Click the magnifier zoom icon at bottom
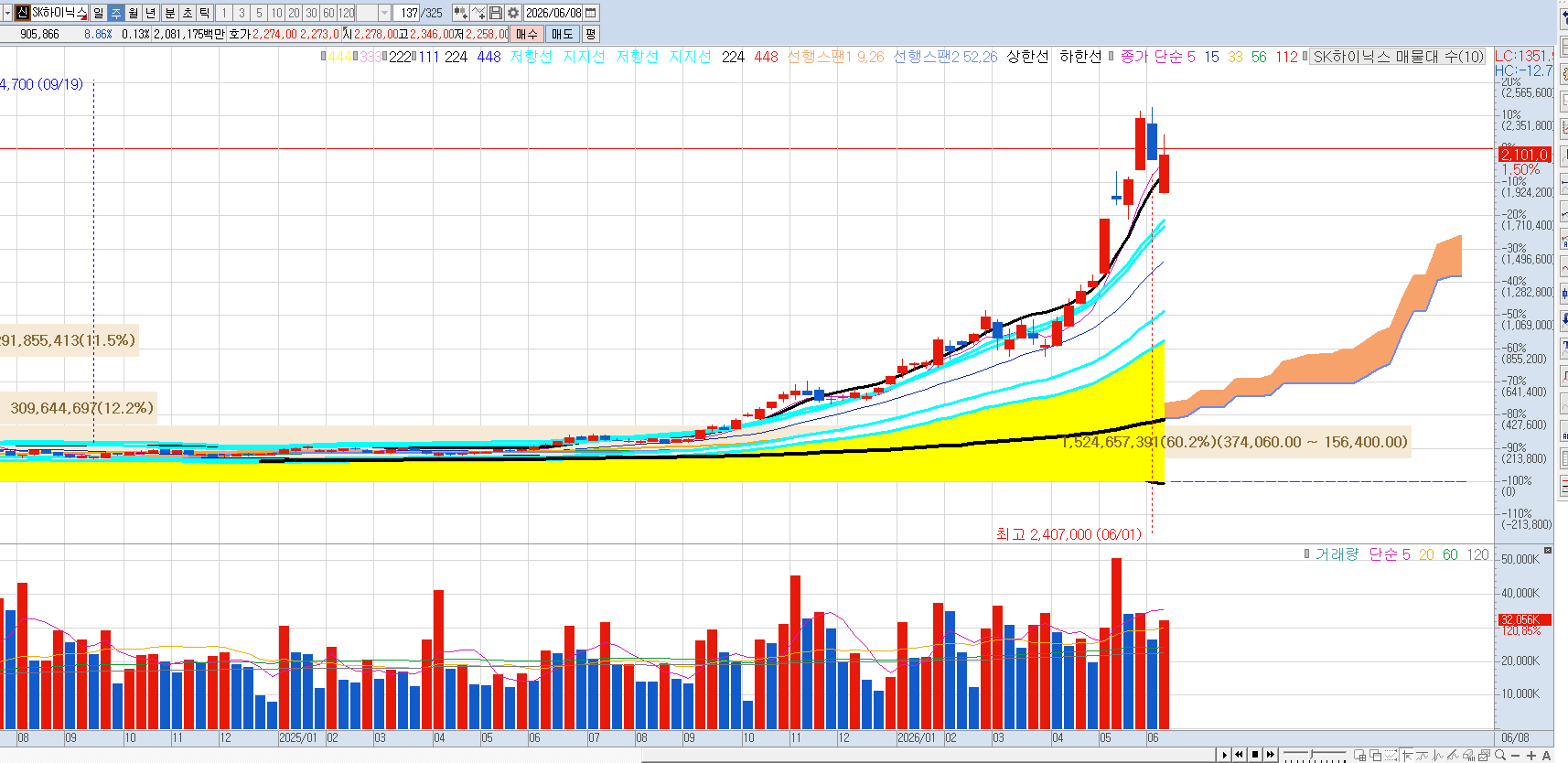This screenshot has height=763, width=1568. tap(1500, 755)
